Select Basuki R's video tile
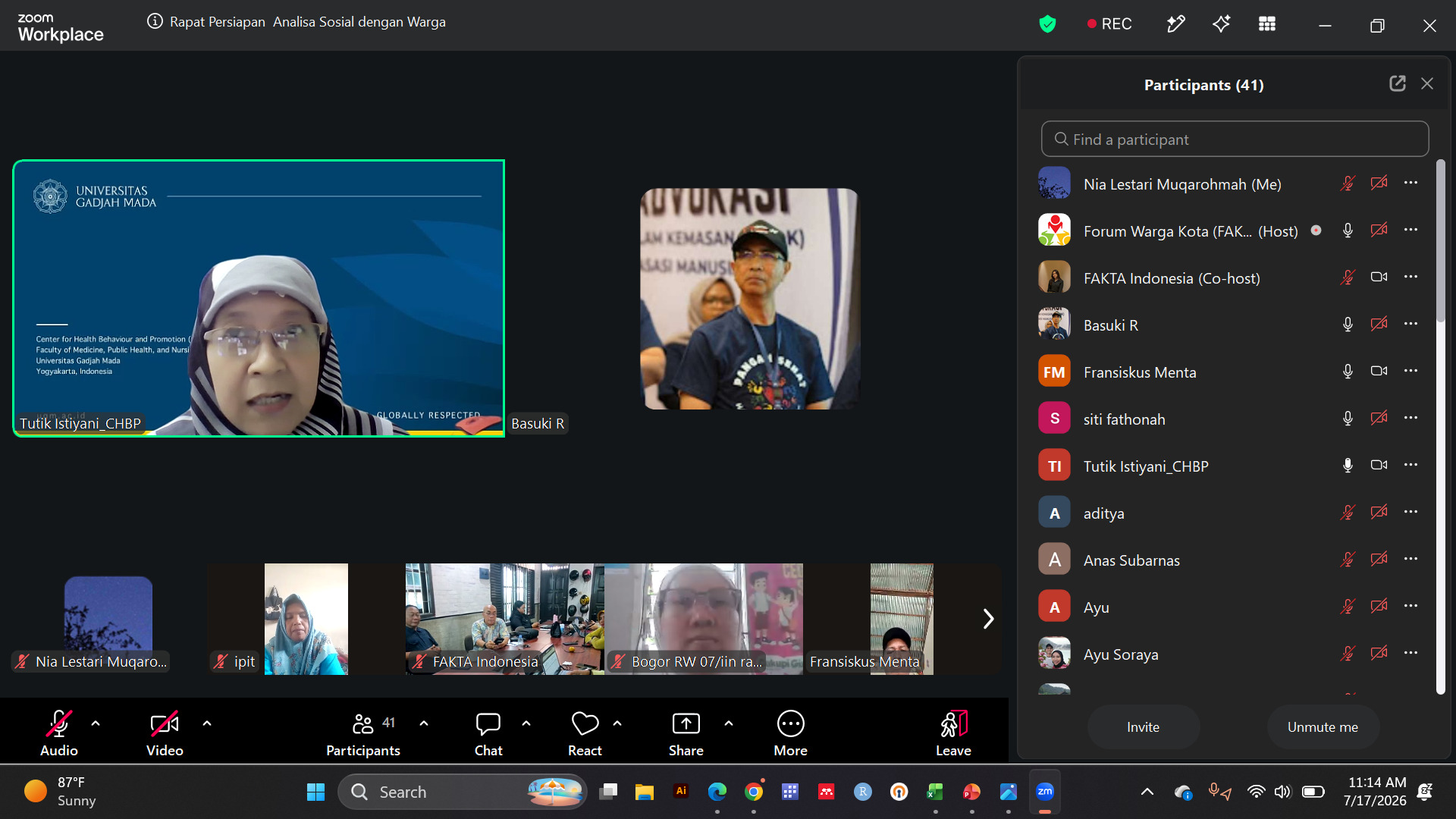This screenshot has height=819, width=1456. pos(750,299)
